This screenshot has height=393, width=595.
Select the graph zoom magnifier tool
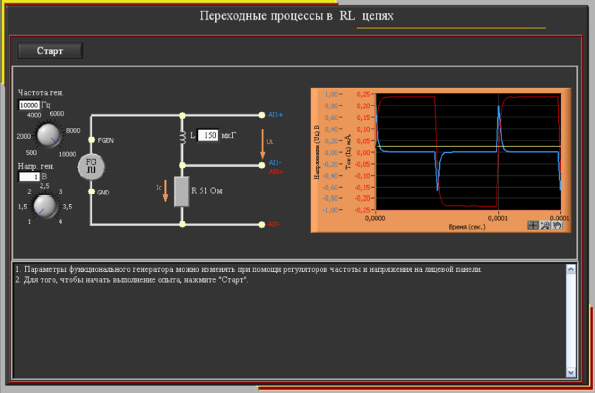(545, 225)
